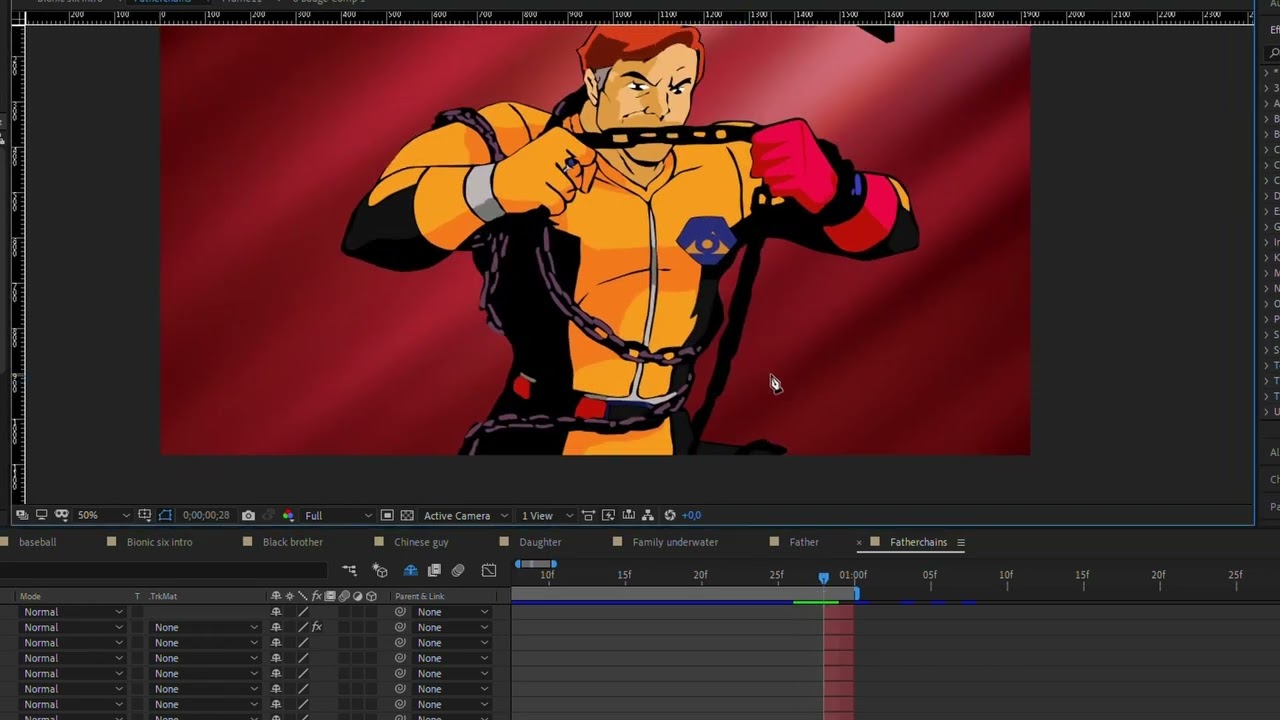Viewport: 1280px width, 720px height.
Task: Click the Frame Blending switch header icon
Action: click(x=330, y=596)
